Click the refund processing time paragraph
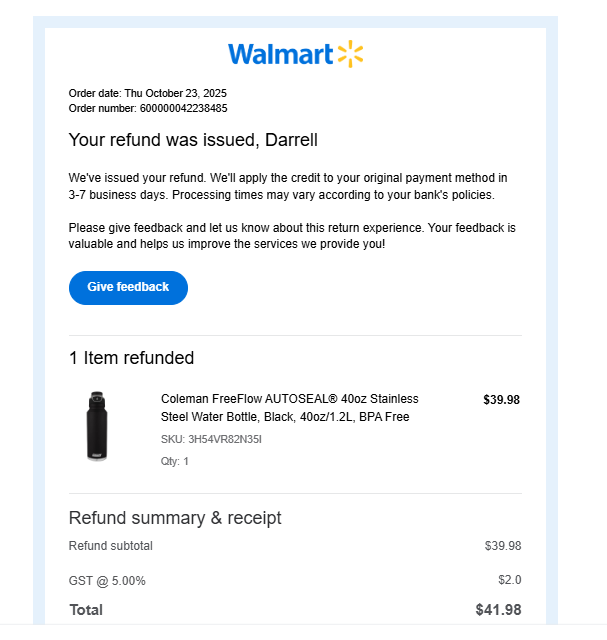The height and width of the screenshot is (640, 607). (x=288, y=186)
